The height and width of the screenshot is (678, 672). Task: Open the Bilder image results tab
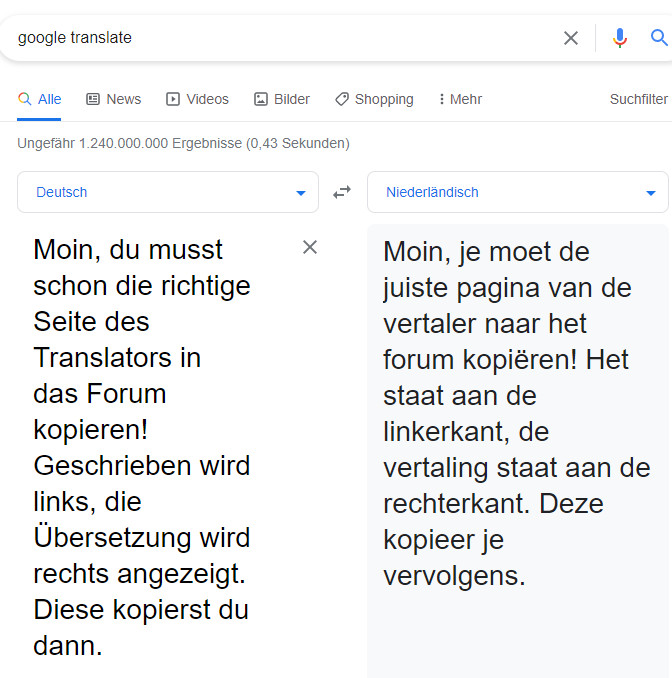coord(282,99)
